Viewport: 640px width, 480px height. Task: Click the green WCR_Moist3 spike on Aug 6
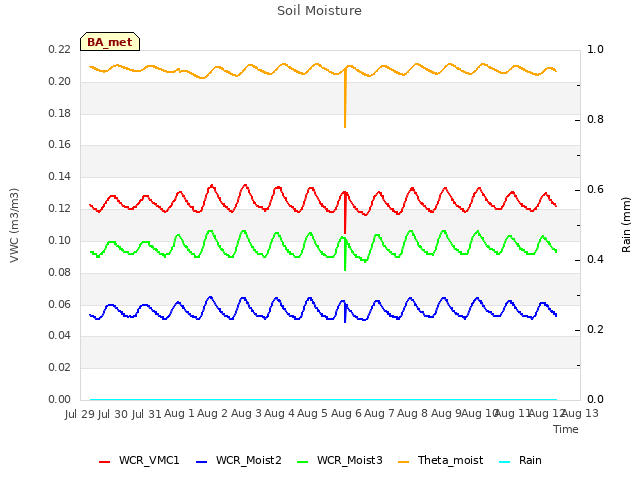click(x=345, y=254)
